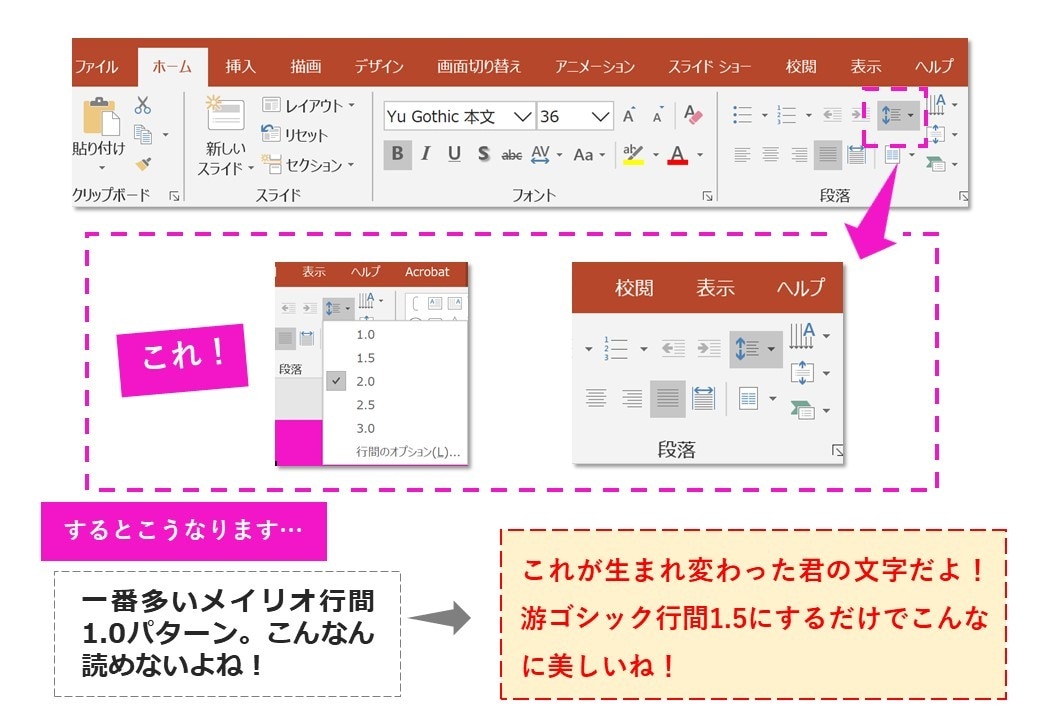Click distribute text icon in the main ribbon
1040x720 pixels.
857,155
